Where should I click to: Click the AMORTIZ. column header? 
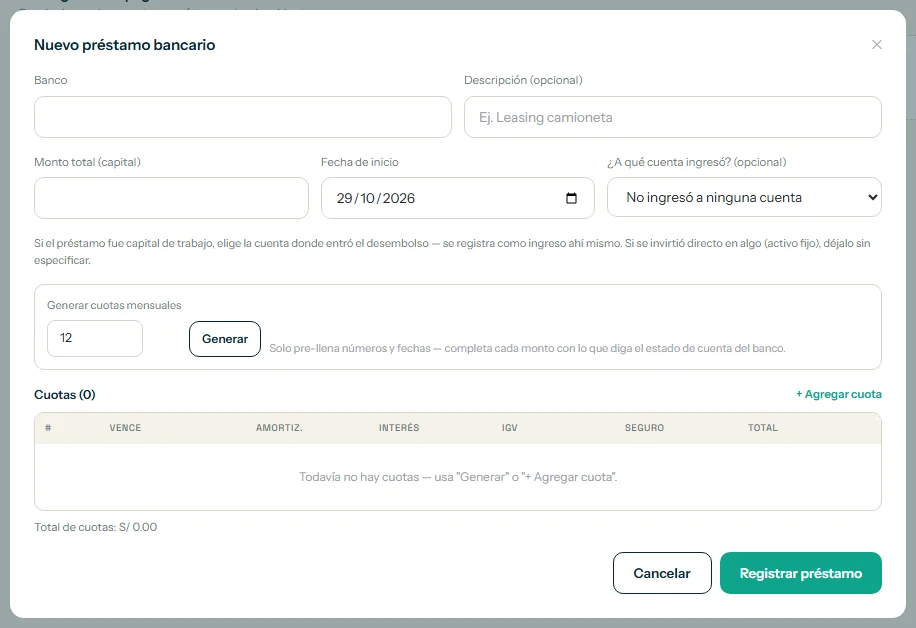[279, 428]
